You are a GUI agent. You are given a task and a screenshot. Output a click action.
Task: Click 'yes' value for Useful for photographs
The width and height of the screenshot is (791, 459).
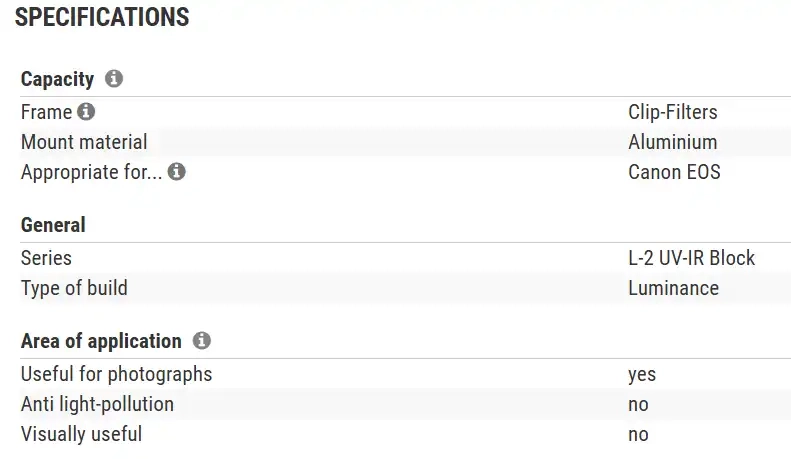[x=642, y=374]
